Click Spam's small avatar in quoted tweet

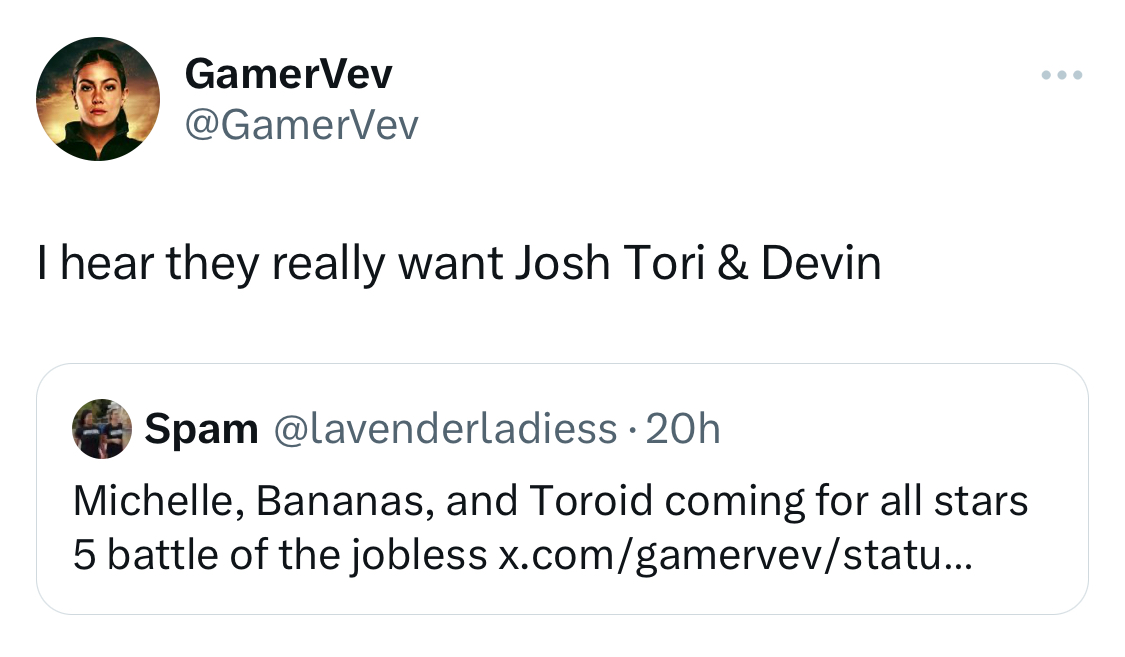point(102,429)
